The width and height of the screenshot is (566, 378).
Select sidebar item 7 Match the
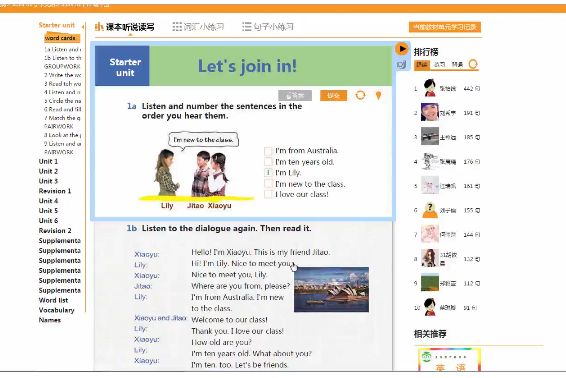tap(62, 118)
